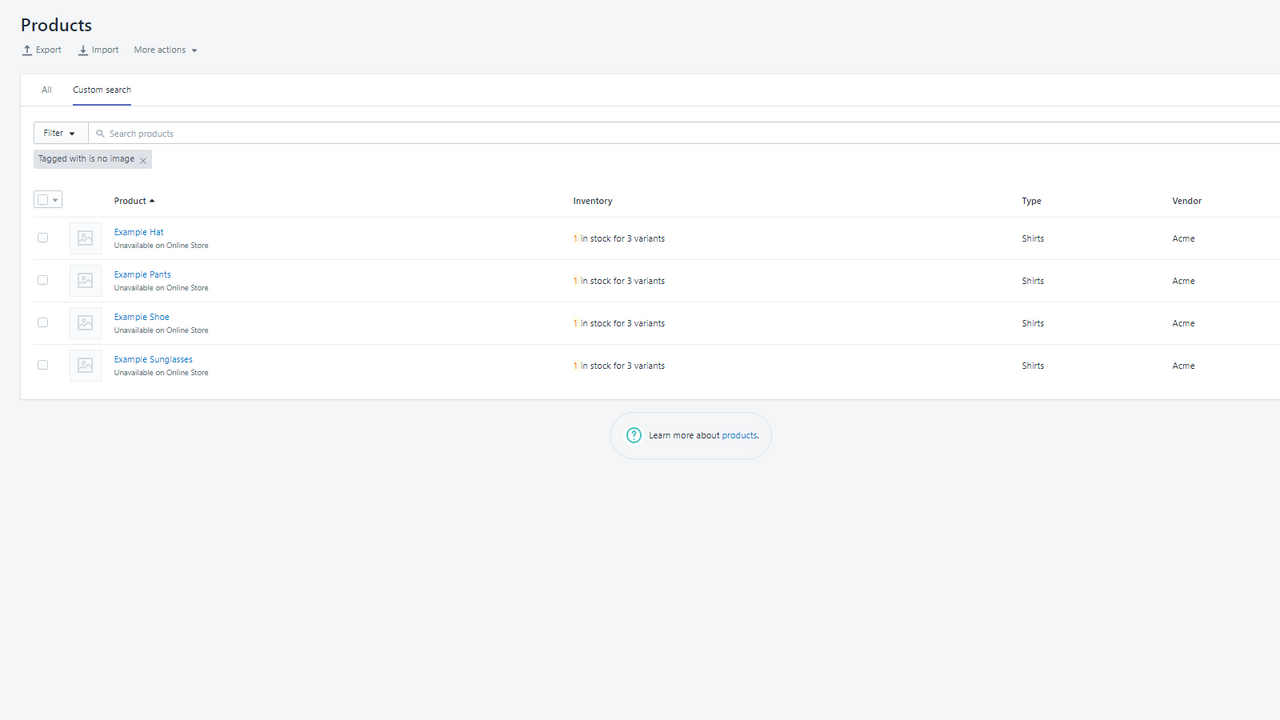Click the Example Pants image placeholder
This screenshot has height=720, width=1280.
[85, 280]
